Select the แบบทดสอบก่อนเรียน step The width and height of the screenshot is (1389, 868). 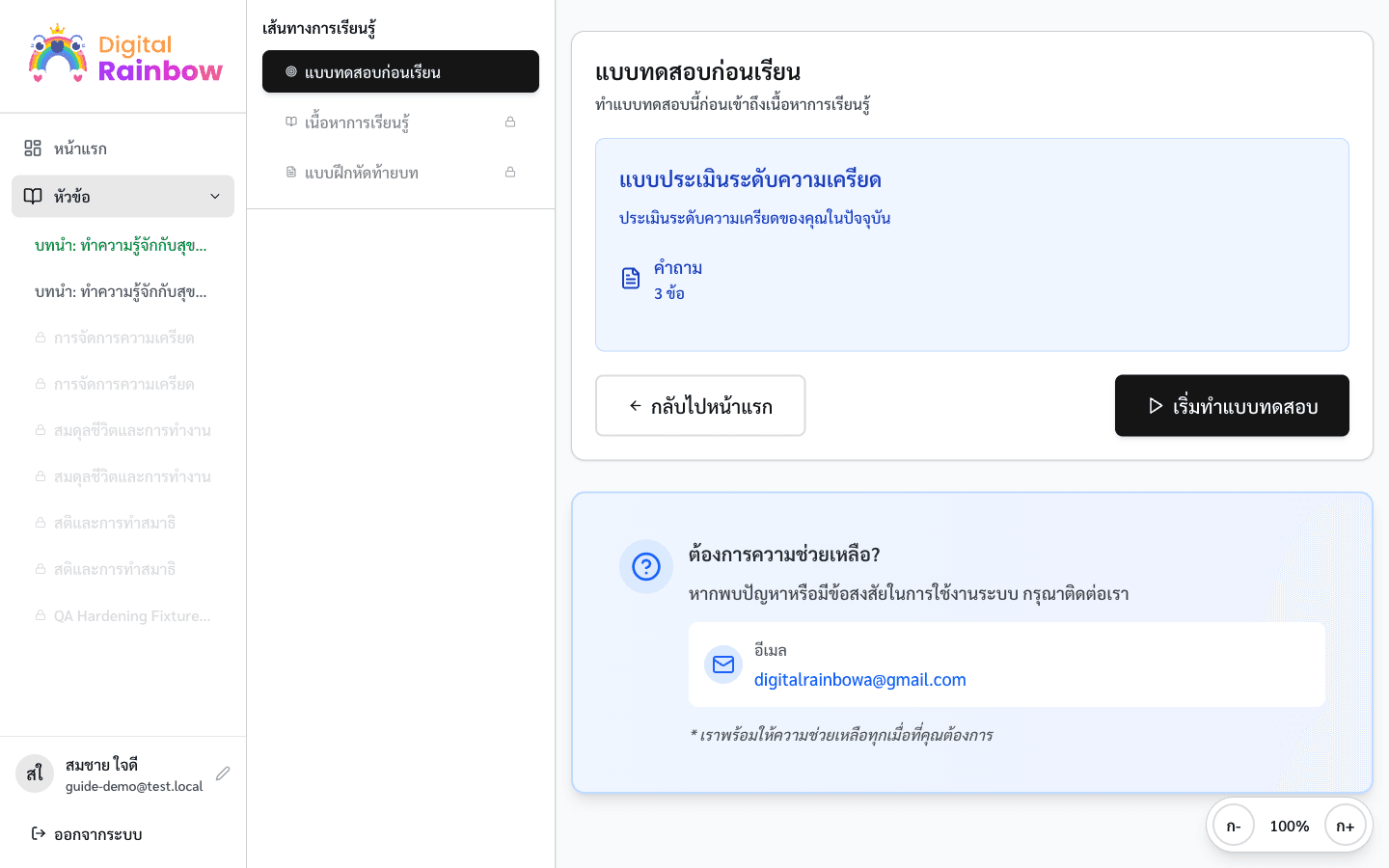[x=400, y=71]
